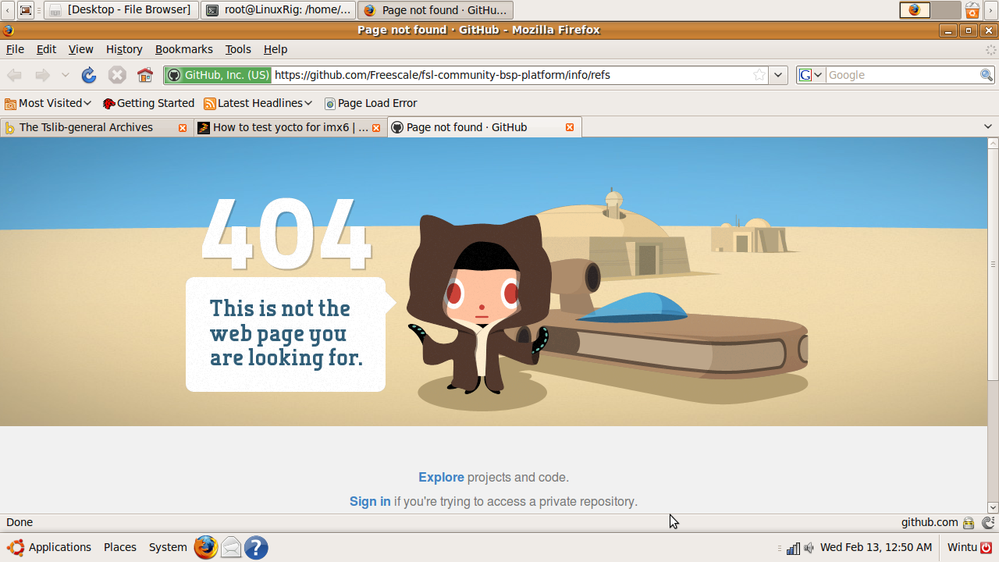Close The Tslib-general Archives tab
The image size is (999, 562).
coord(183,128)
